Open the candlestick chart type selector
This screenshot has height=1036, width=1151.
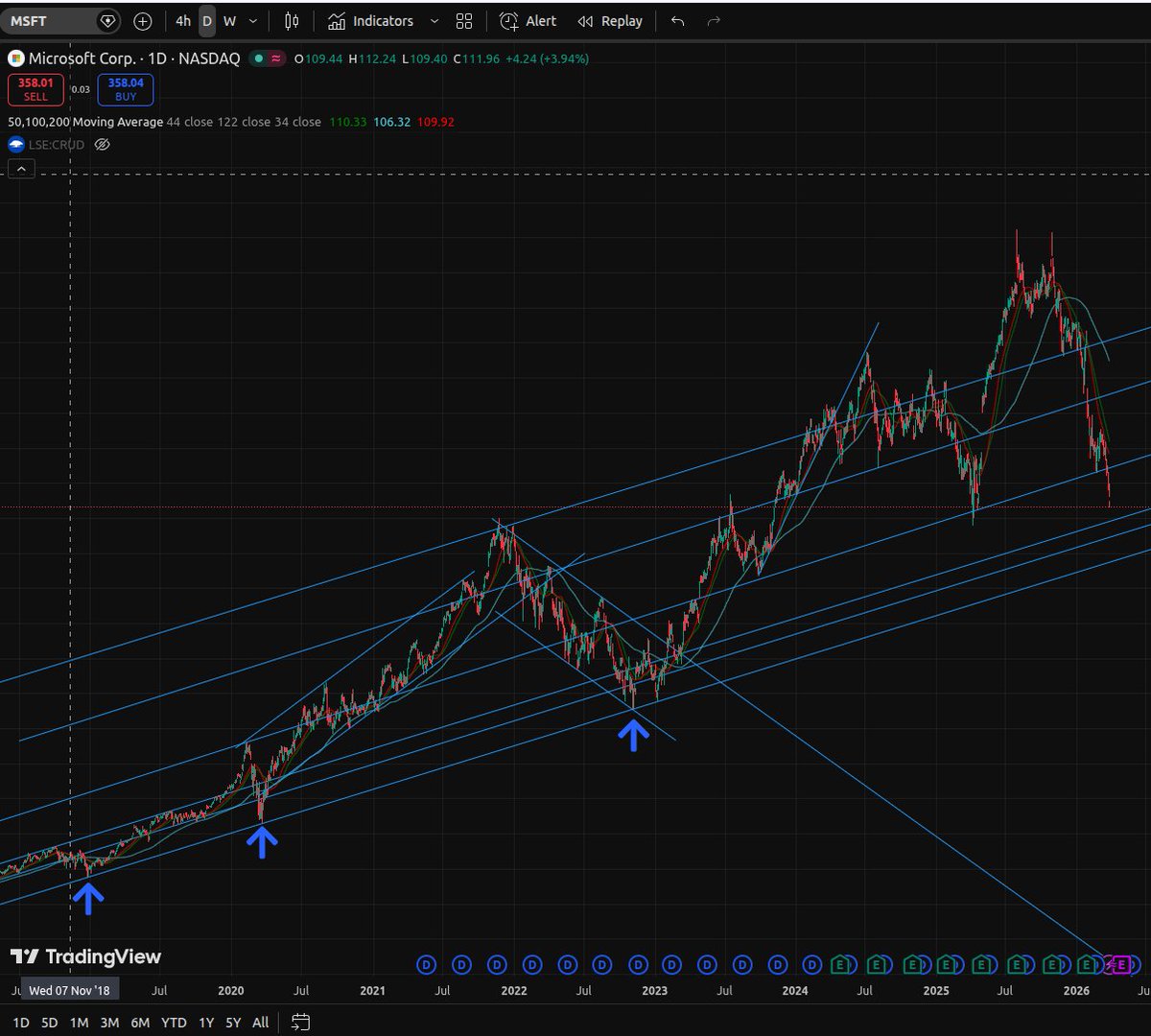click(293, 21)
